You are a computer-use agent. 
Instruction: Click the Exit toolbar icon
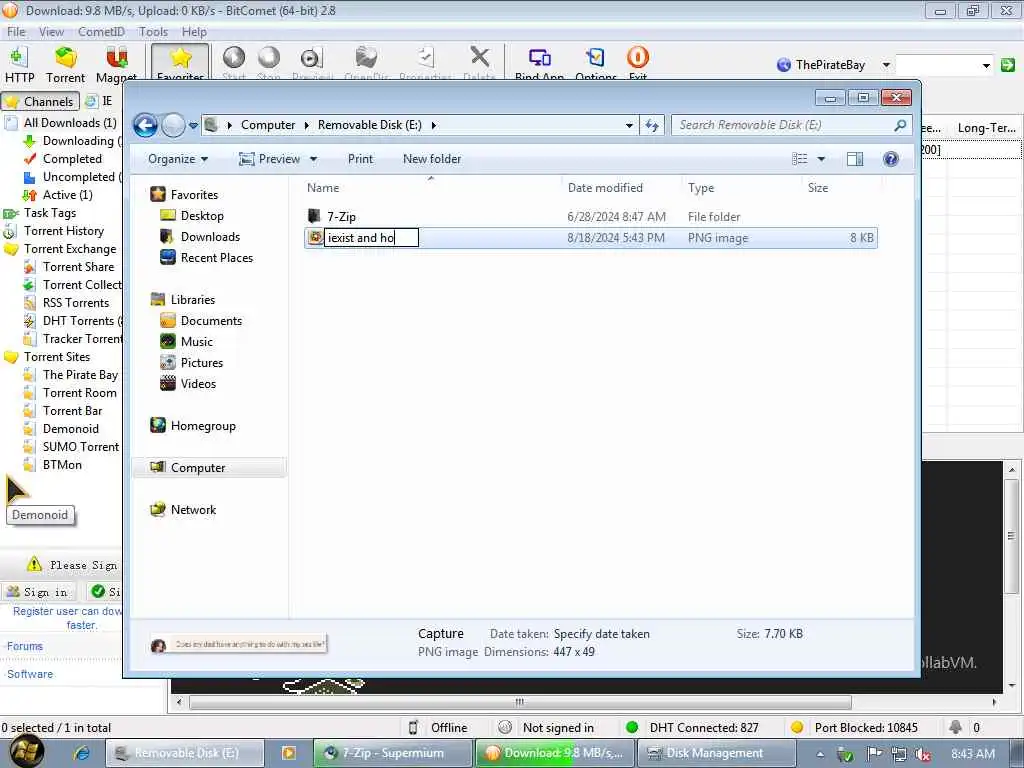click(637, 58)
